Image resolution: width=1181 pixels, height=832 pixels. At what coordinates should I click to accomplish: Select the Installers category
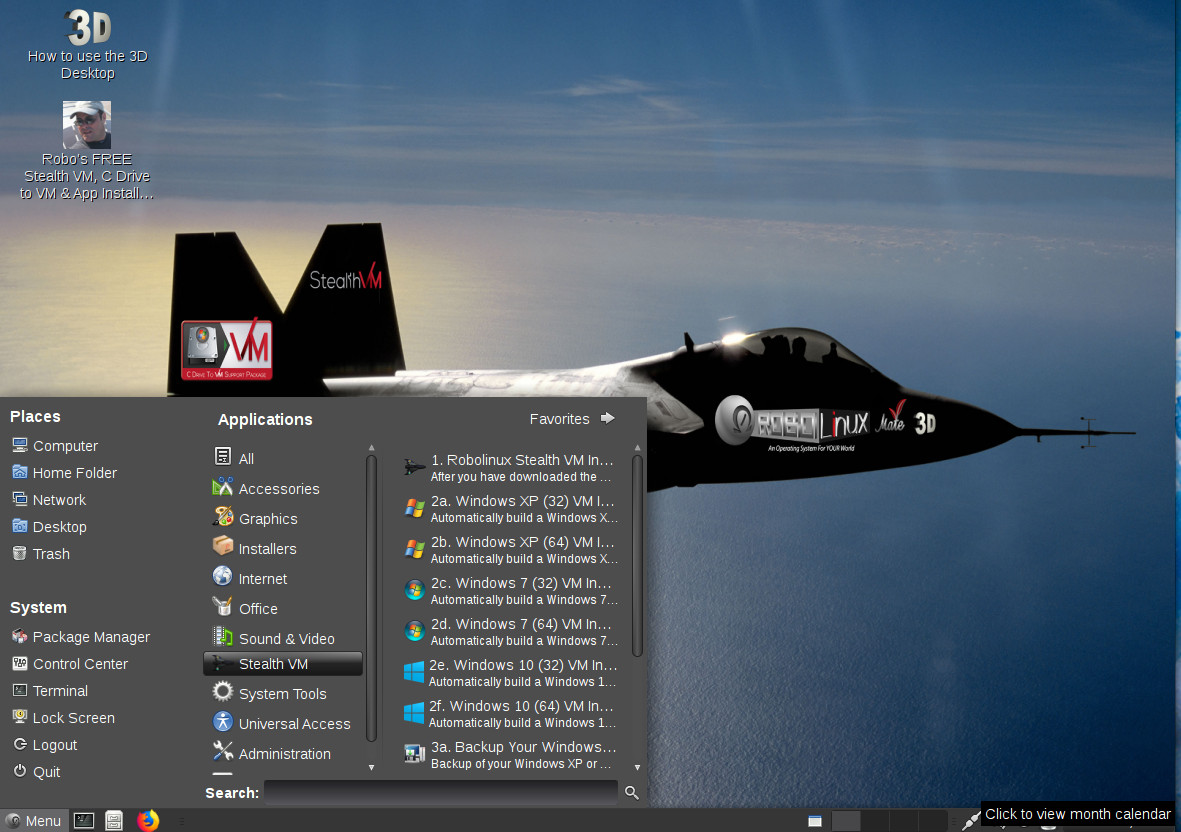283,548
